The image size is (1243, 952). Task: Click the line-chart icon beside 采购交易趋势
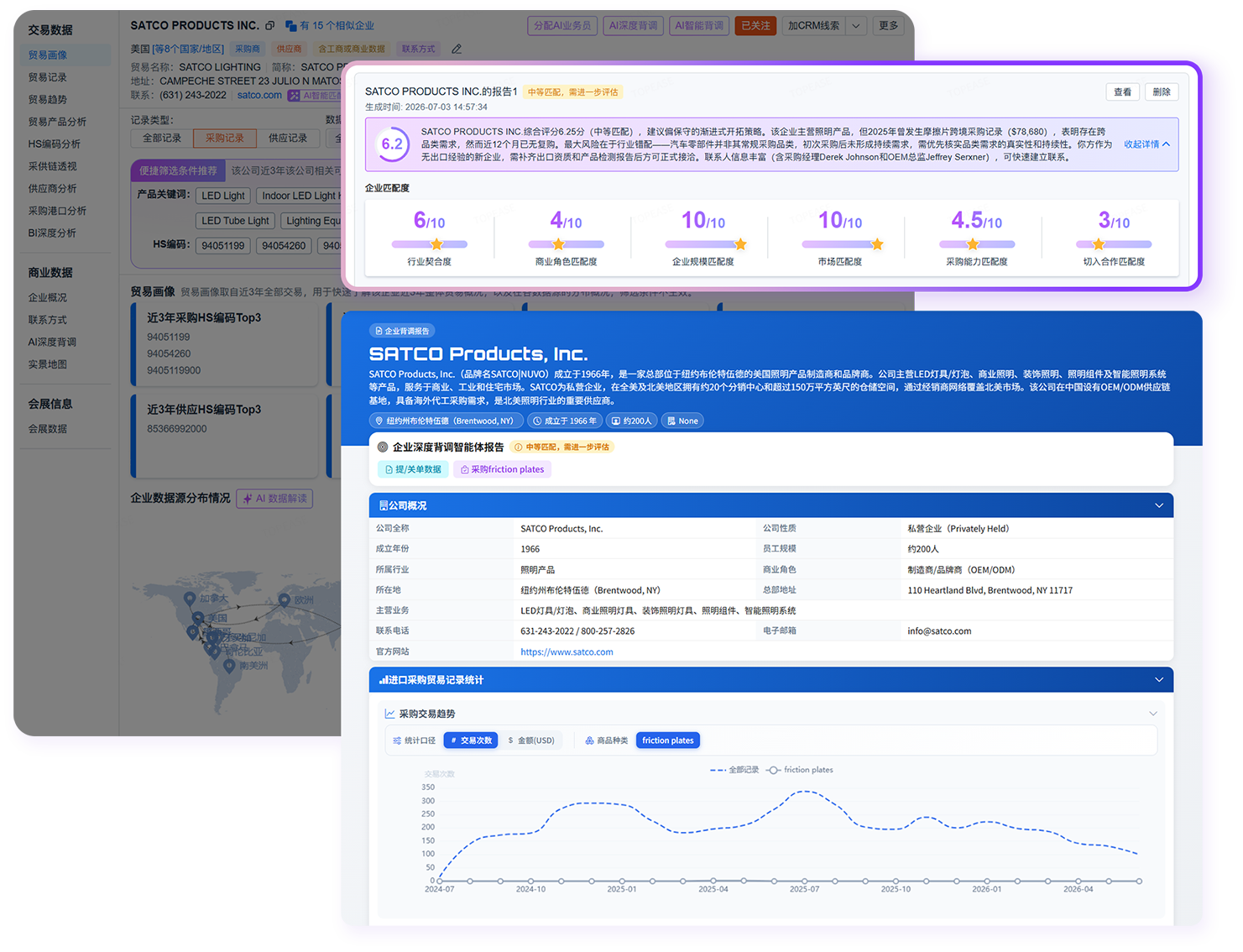coord(389,714)
